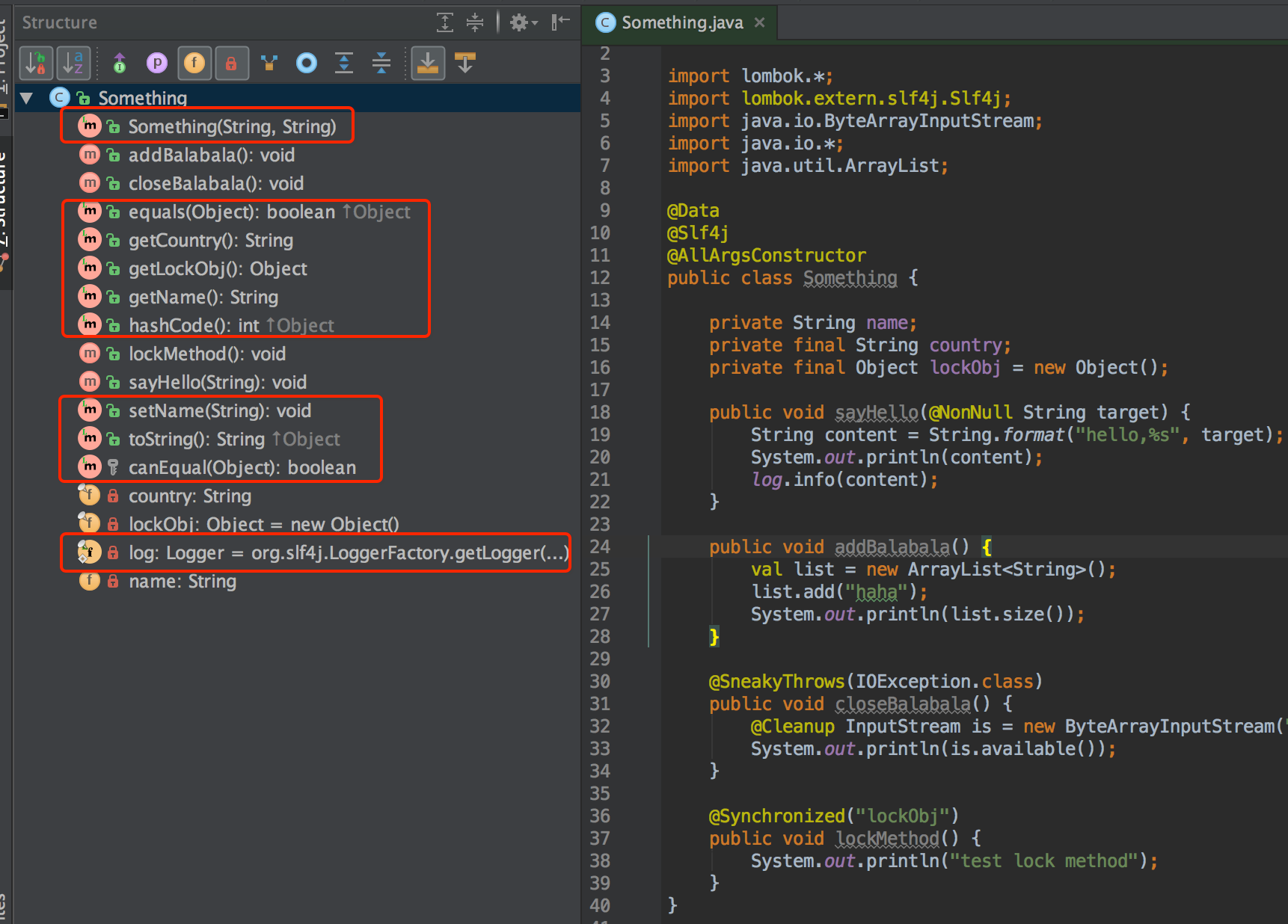Toggle Group Methods by Defining Type
Viewport: 1288px width, 924px height.
click(x=120, y=63)
